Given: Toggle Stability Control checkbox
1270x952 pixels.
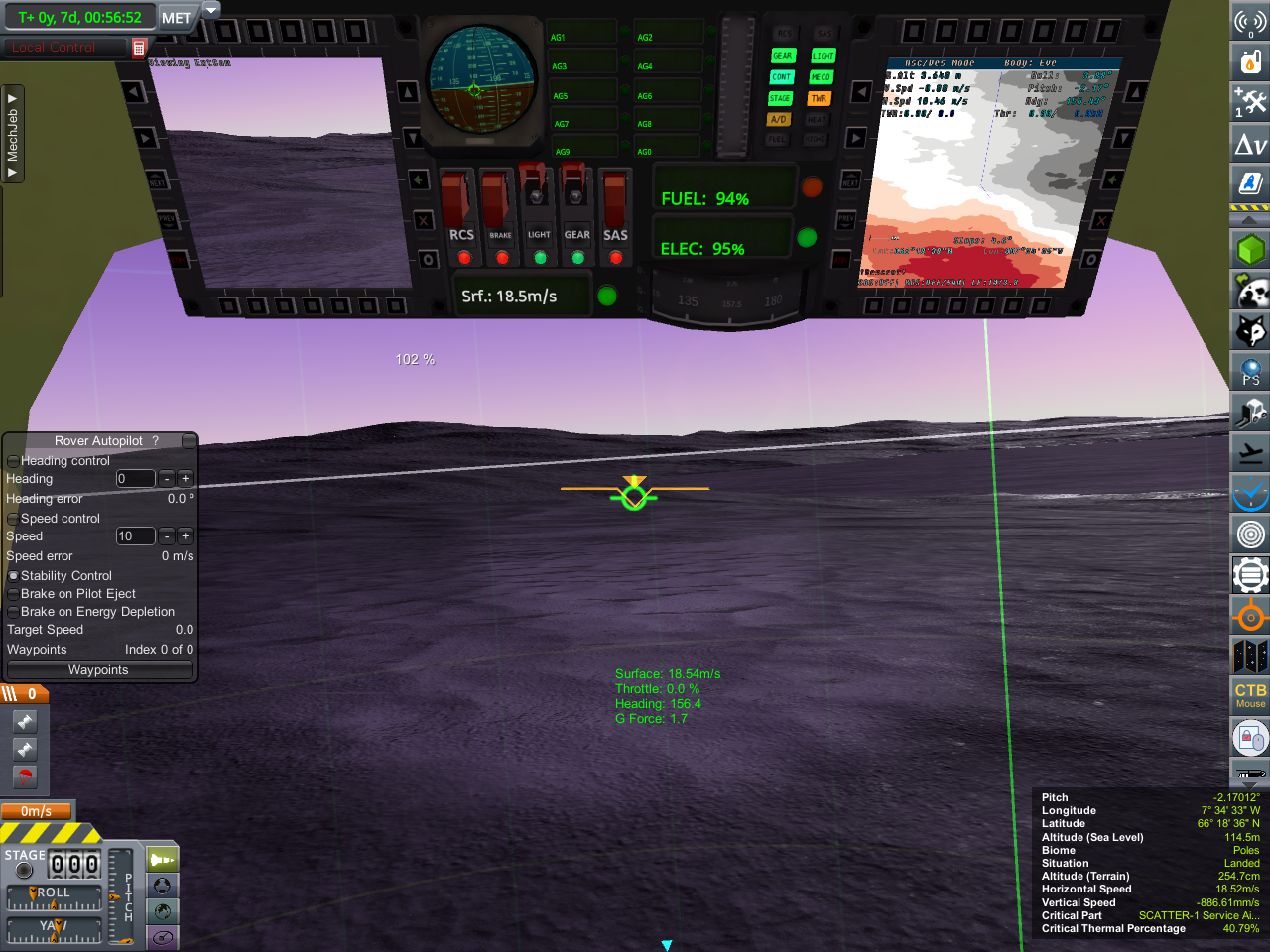Looking at the screenshot, I should [x=13, y=576].
